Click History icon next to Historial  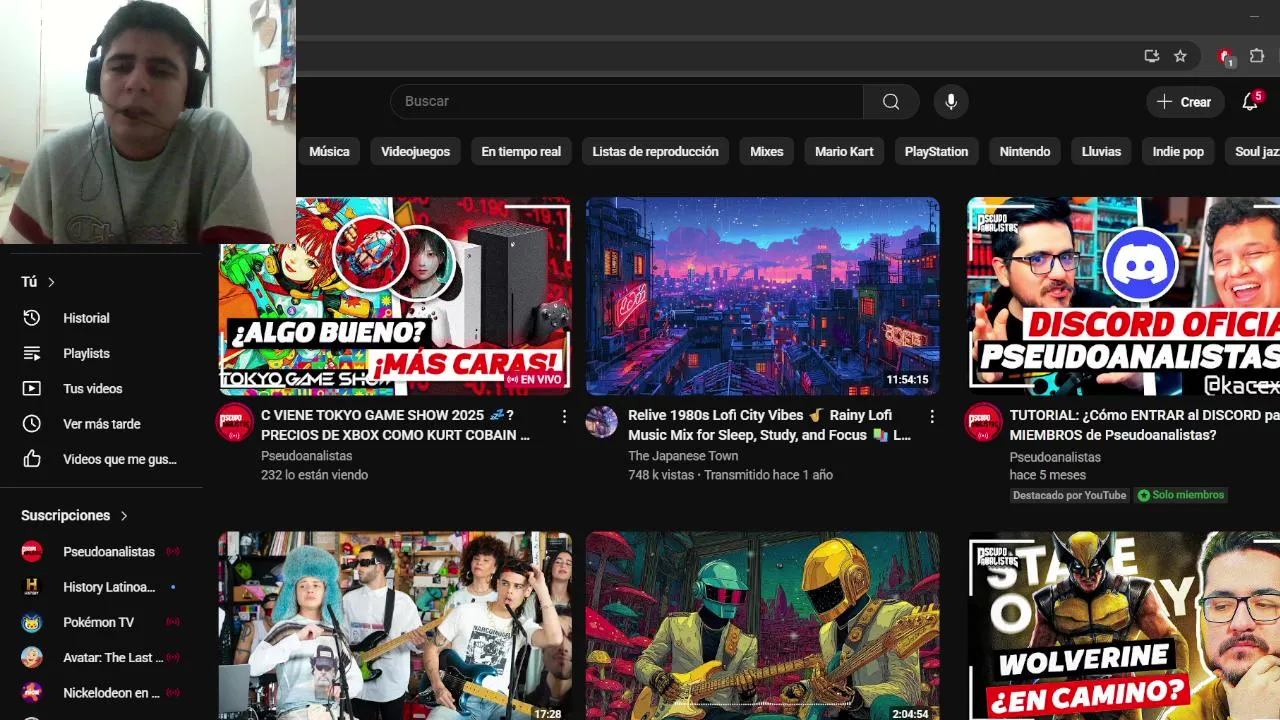[x=32, y=318]
